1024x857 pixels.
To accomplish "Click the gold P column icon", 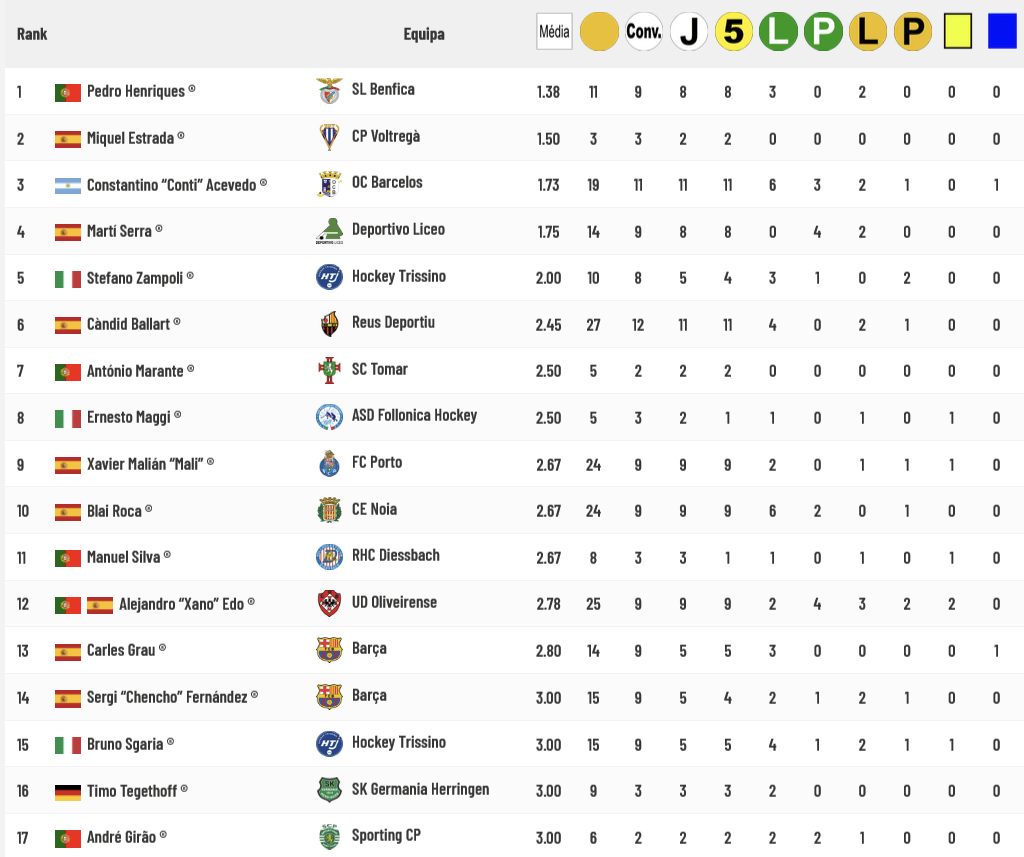I will coord(913,32).
